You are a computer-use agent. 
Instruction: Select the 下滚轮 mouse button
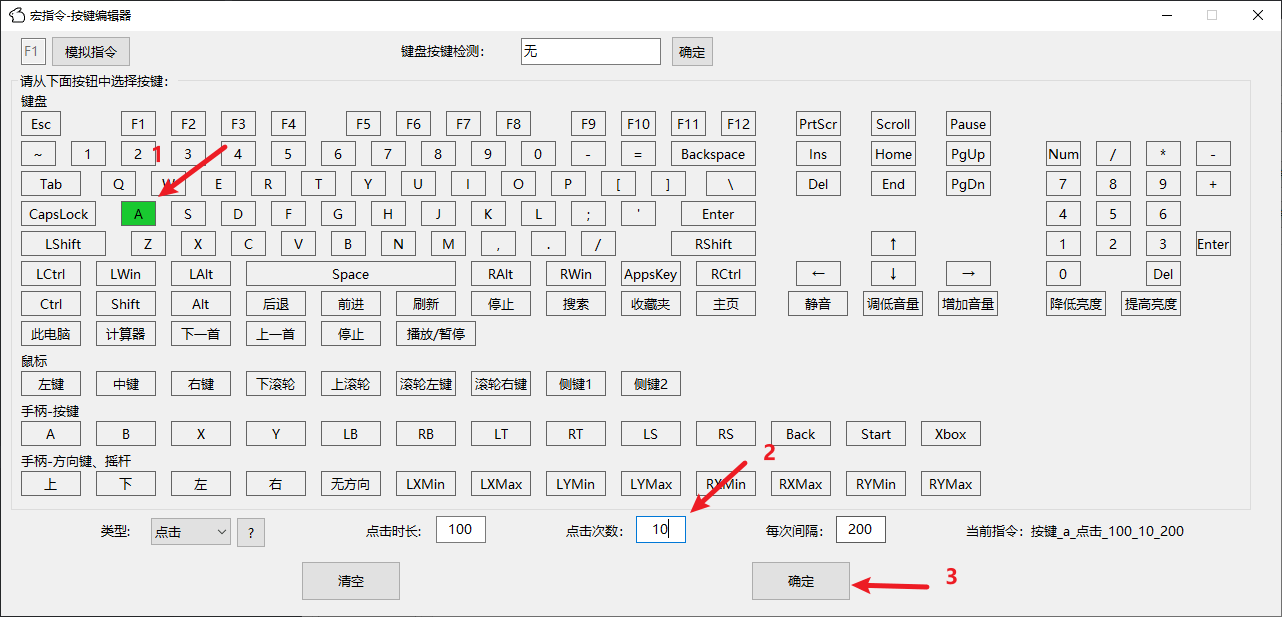(276, 384)
